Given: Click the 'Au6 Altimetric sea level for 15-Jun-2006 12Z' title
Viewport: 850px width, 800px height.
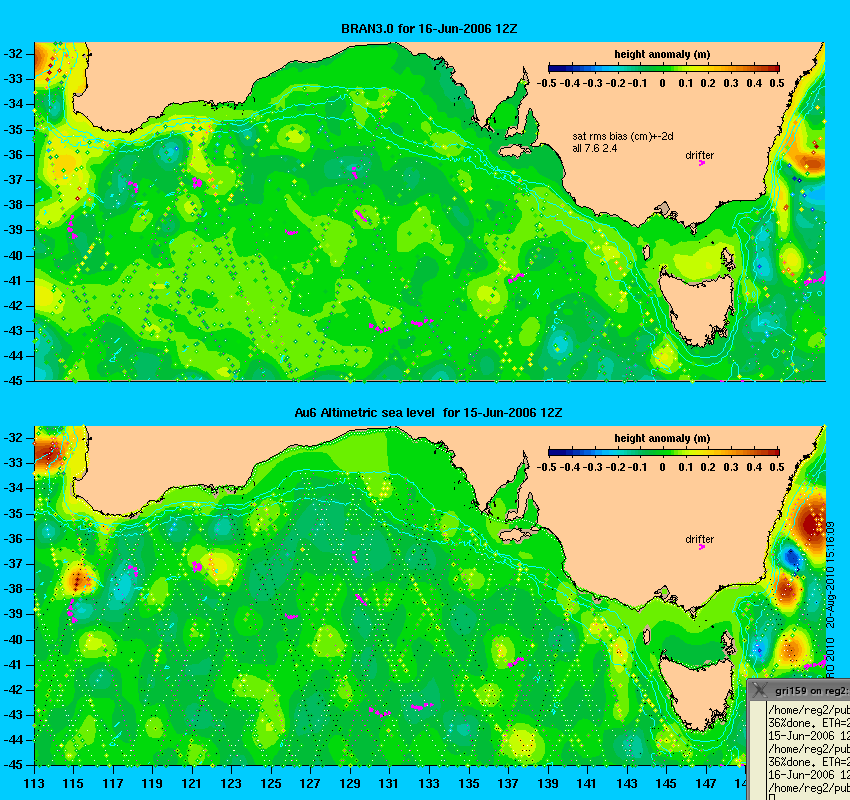Looking at the screenshot, I should [x=428, y=413].
